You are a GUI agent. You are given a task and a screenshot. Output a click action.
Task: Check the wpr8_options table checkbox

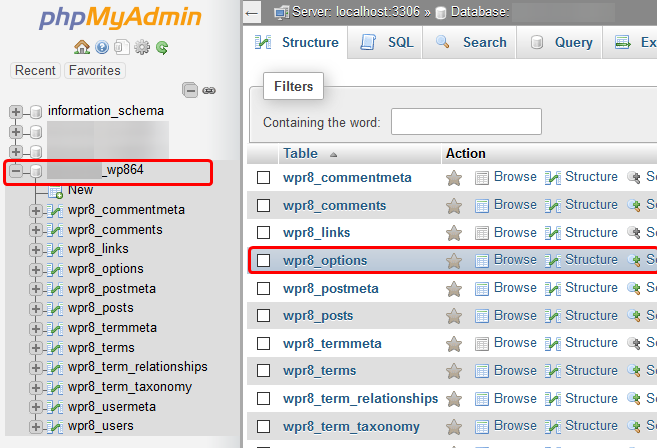(263, 260)
